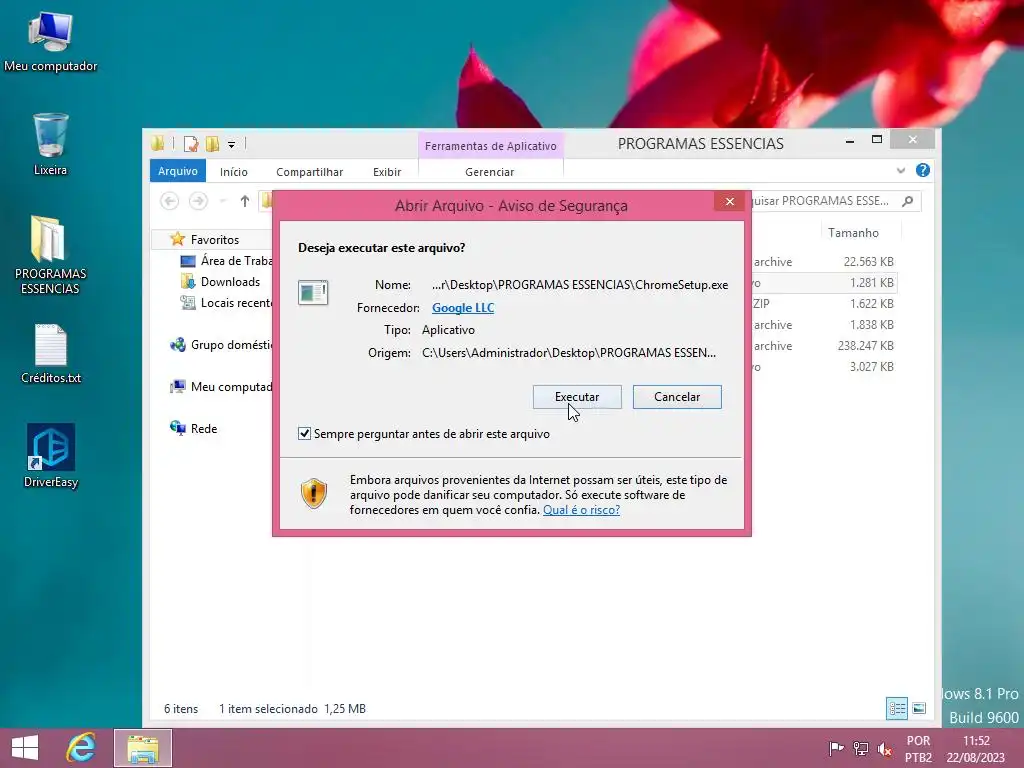
Task: Select the archive row sized 238.247 KB
Action: [x=824, y=345]
